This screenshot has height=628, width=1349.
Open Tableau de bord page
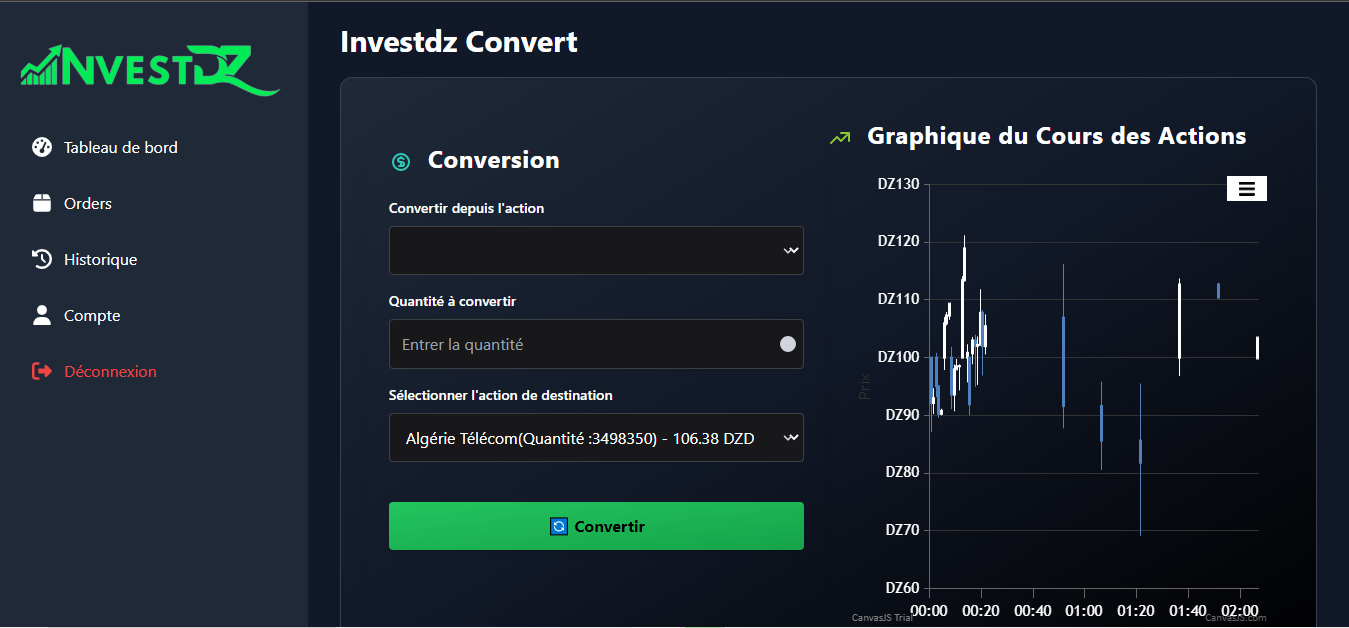click(x=121, y=147)
